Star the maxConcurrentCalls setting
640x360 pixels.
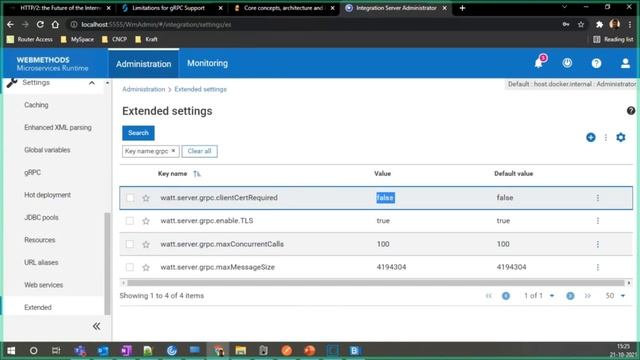(x=146, y=244)
